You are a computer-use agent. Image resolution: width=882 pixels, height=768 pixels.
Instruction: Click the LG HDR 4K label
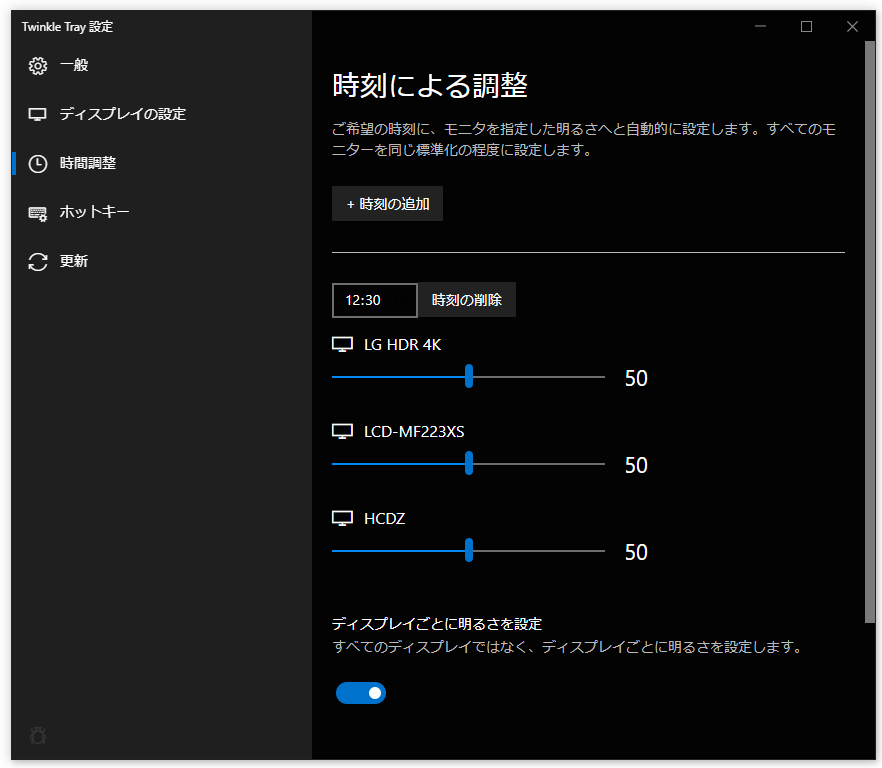(402, 344)
